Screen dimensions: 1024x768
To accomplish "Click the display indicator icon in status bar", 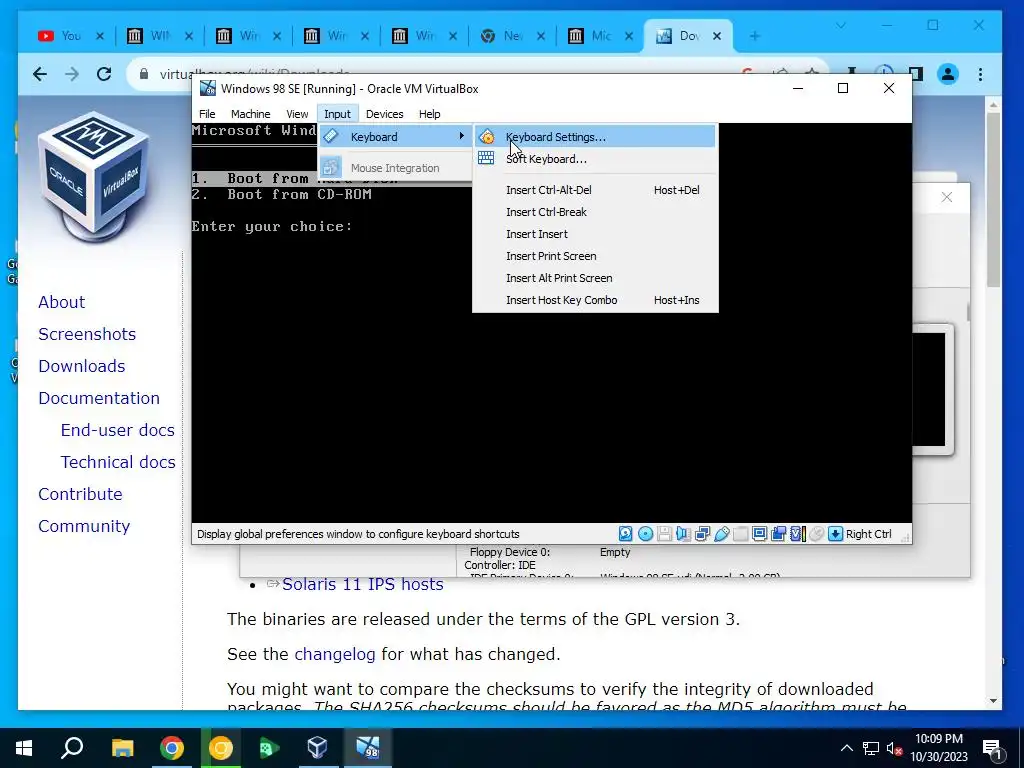I will (x=760, y=534).
